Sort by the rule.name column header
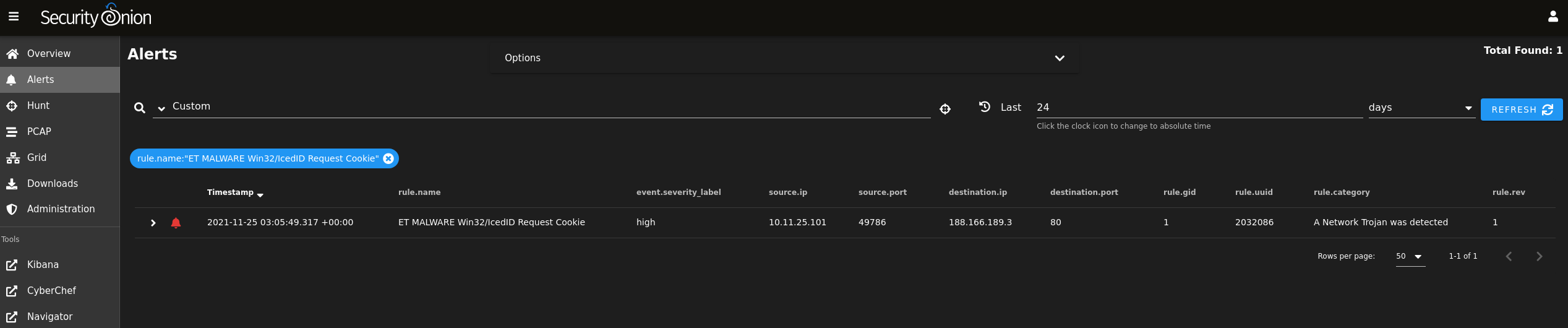Image resolution: width=1568 pixels, height=328 pixels. click(419, 192)
